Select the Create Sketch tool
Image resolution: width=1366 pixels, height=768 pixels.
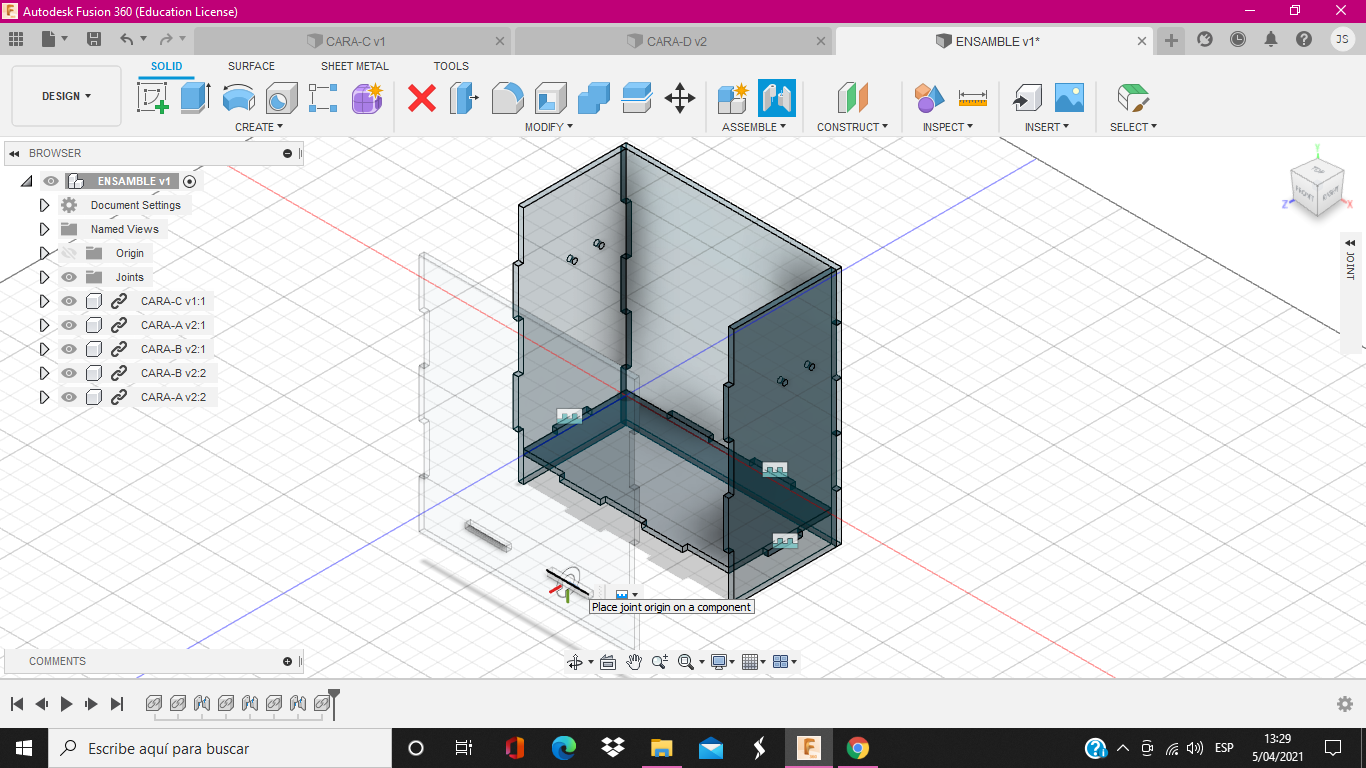[152, 98]
